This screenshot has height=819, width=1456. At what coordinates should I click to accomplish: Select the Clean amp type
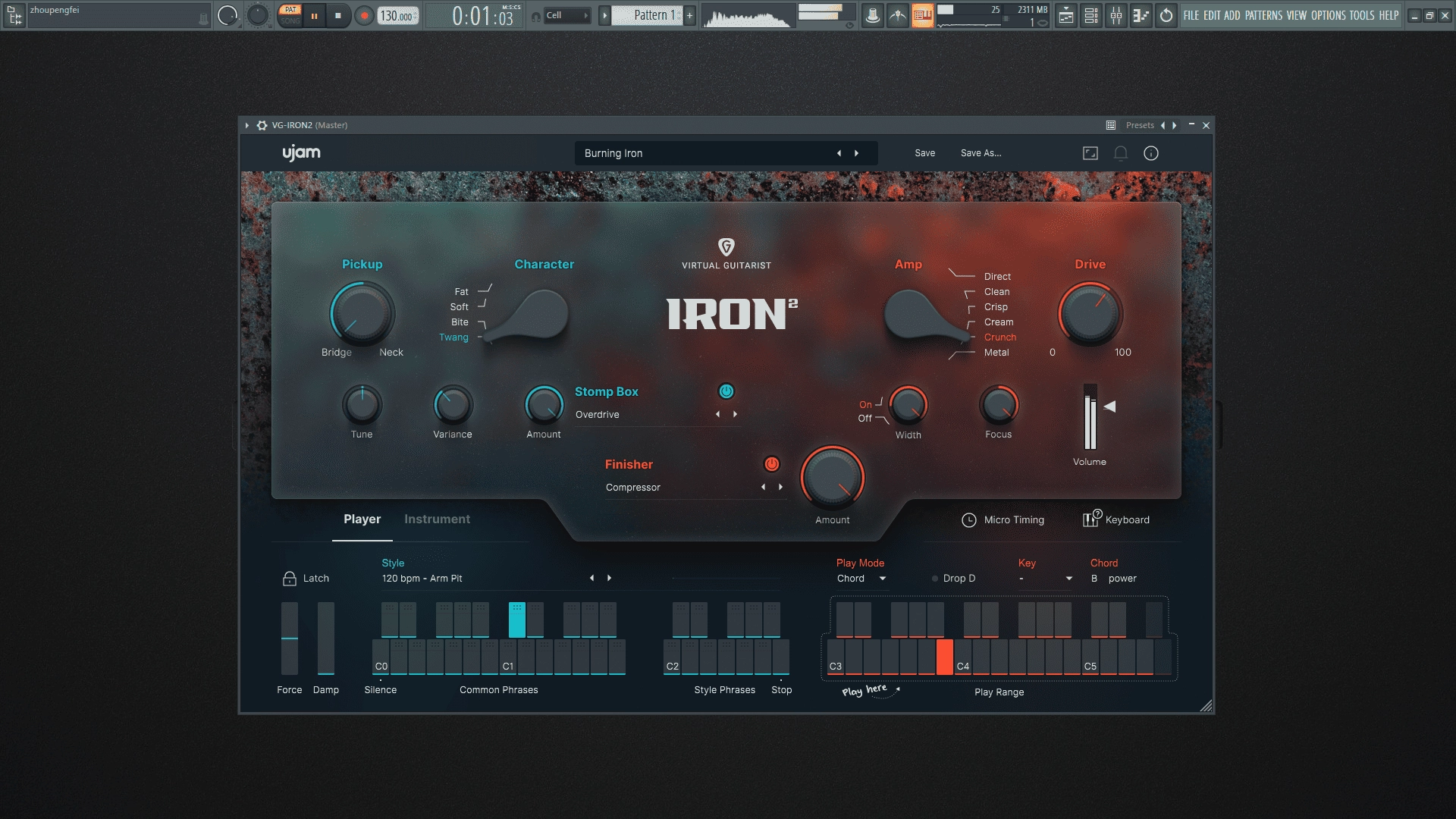click(996, 292)
